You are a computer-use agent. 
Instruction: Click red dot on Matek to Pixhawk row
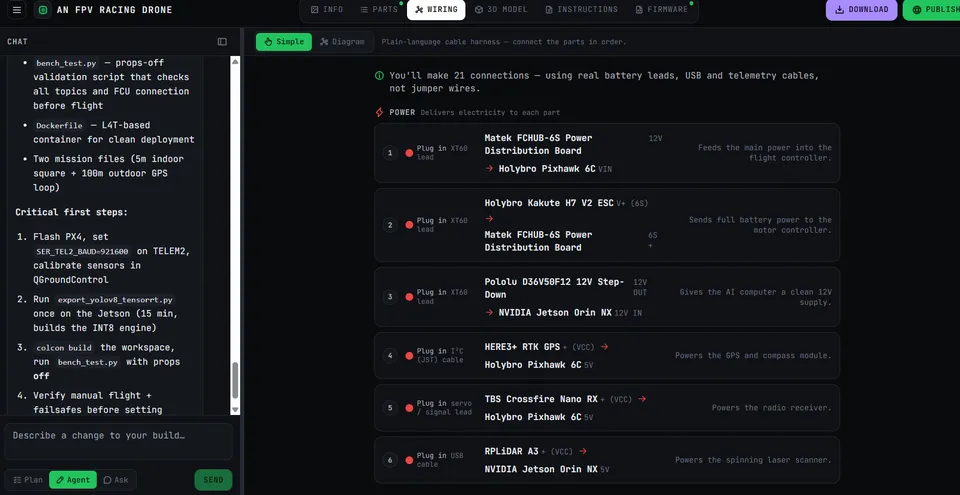[409, 153]
